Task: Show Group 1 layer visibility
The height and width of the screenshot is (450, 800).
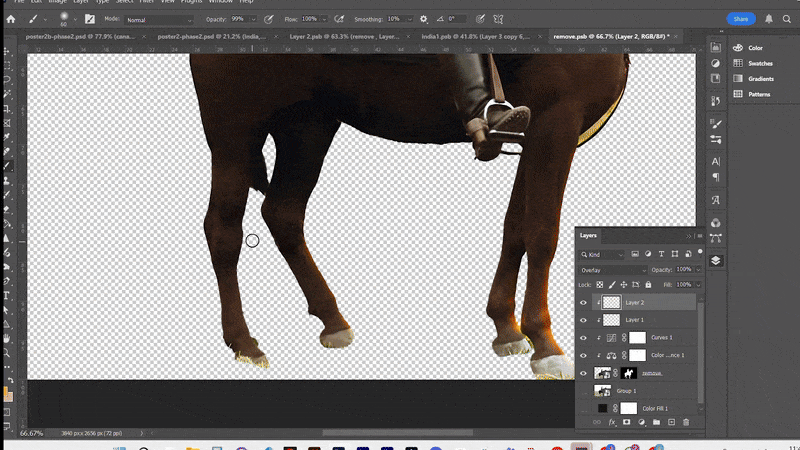Action: point(583,391)
